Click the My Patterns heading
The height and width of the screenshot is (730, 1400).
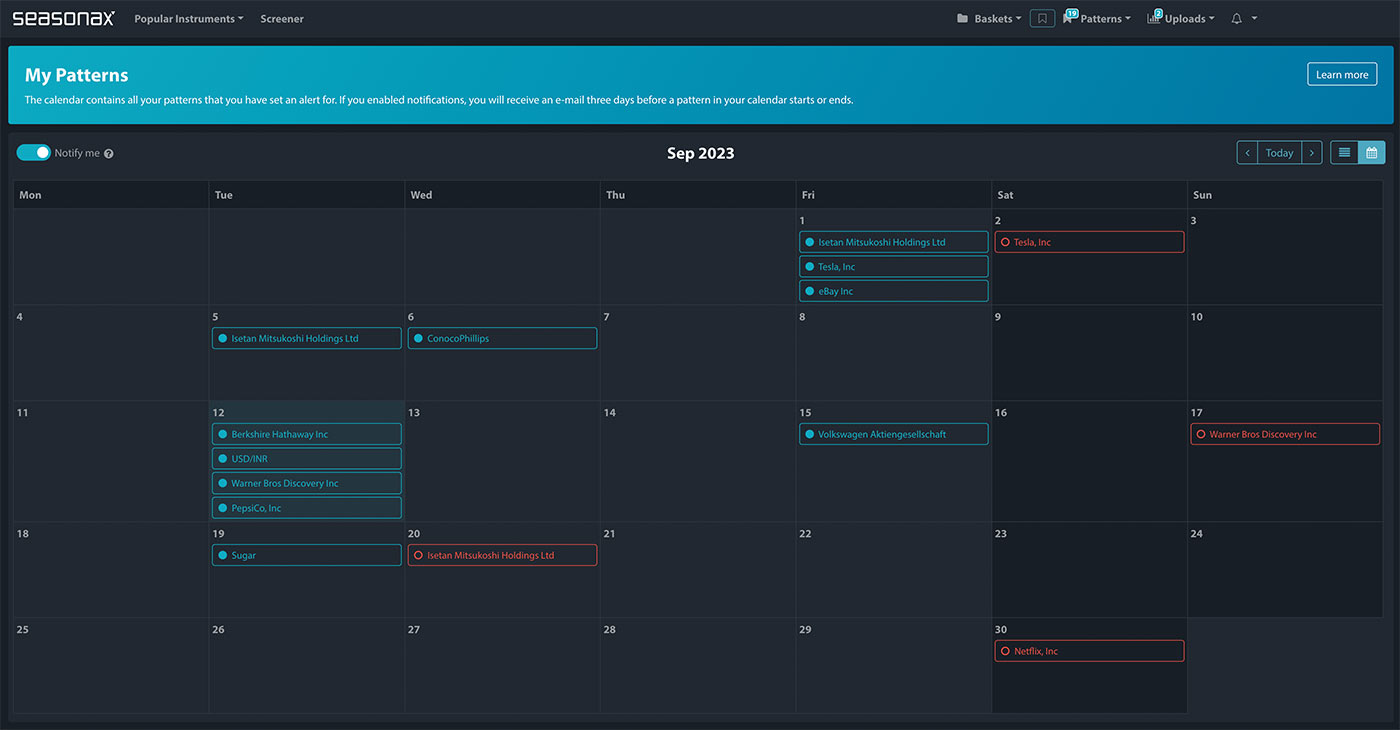[77, 75]
